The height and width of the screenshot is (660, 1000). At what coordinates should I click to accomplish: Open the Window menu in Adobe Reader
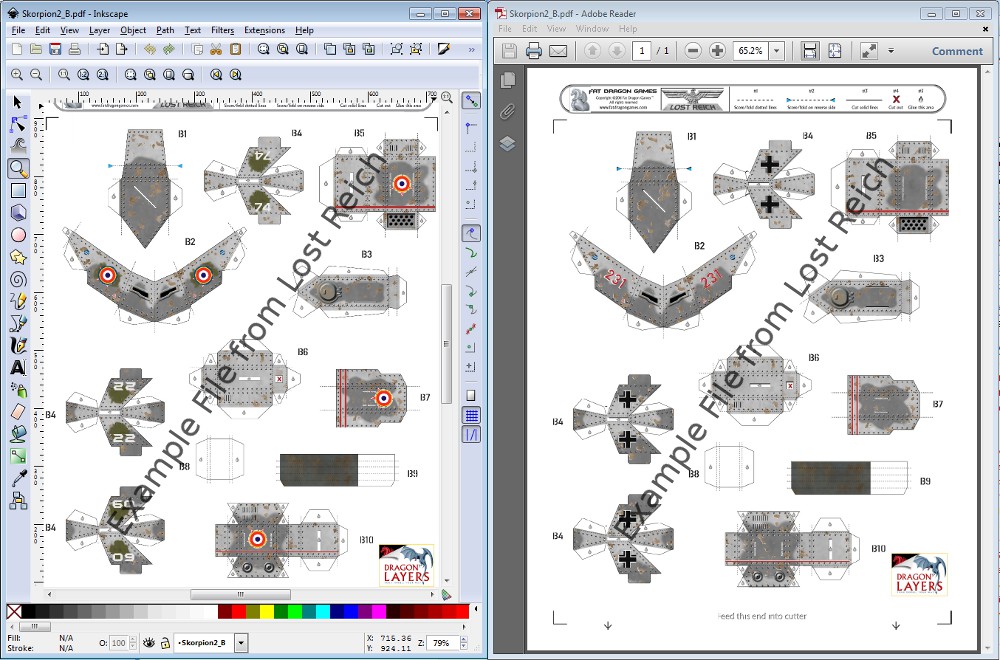pyautogui.click(x=592, y=29)
